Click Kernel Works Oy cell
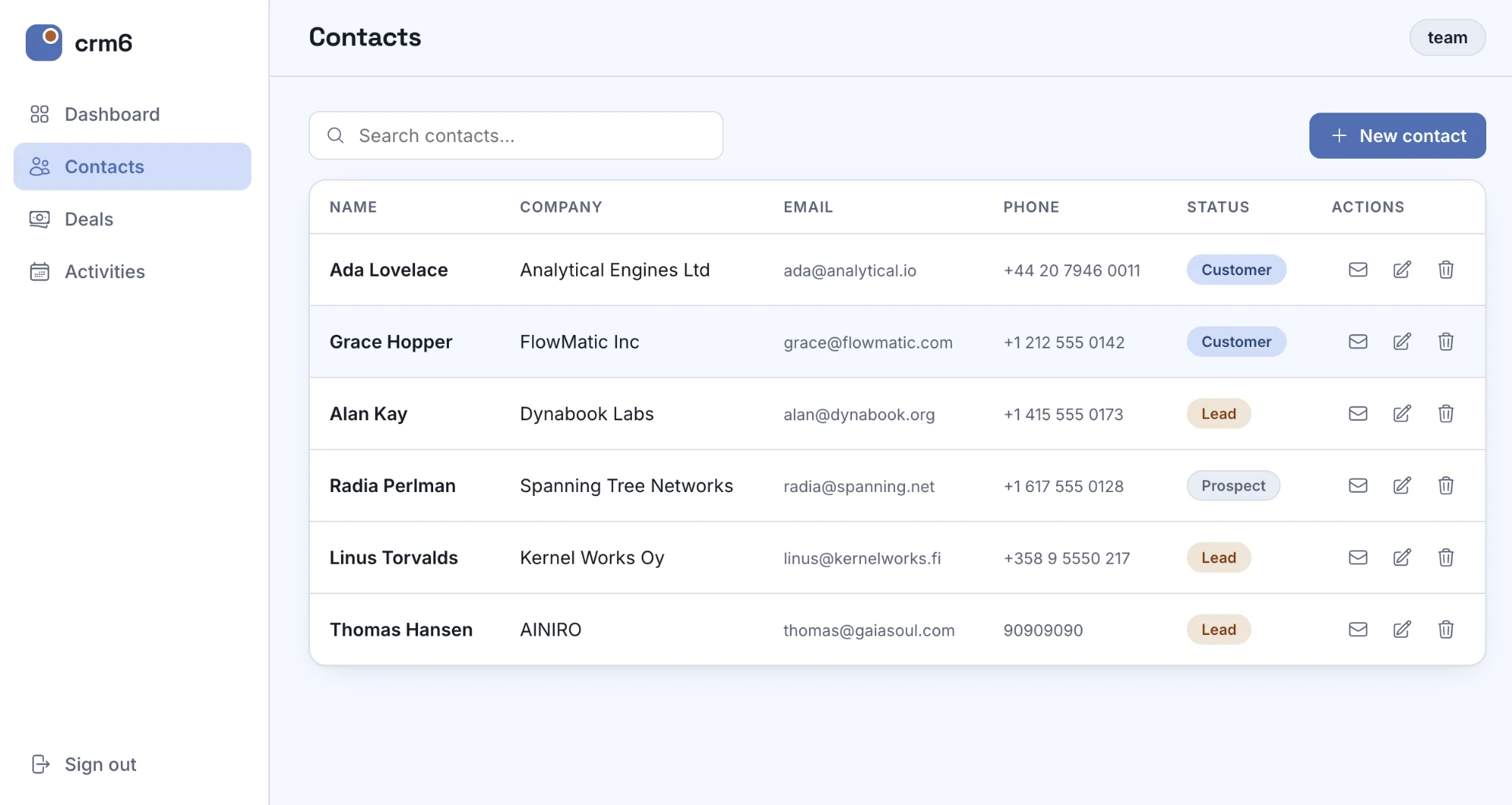 pyautogui.click(x=592, y=557)
